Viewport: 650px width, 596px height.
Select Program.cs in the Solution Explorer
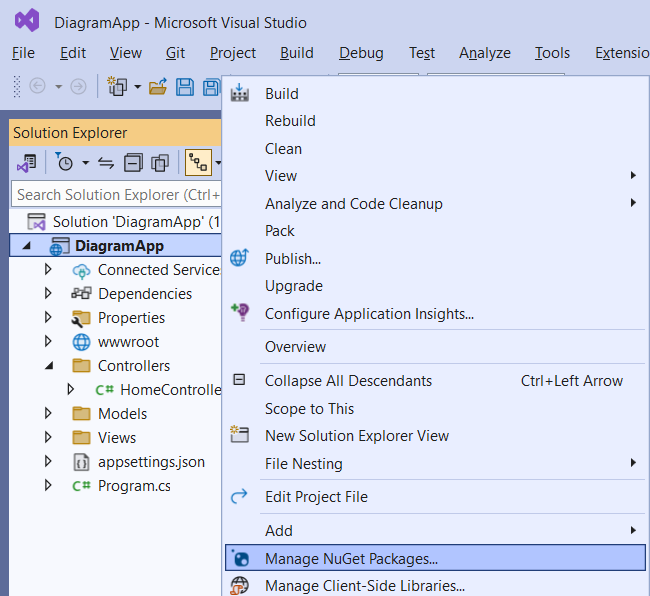click(134, 486)
